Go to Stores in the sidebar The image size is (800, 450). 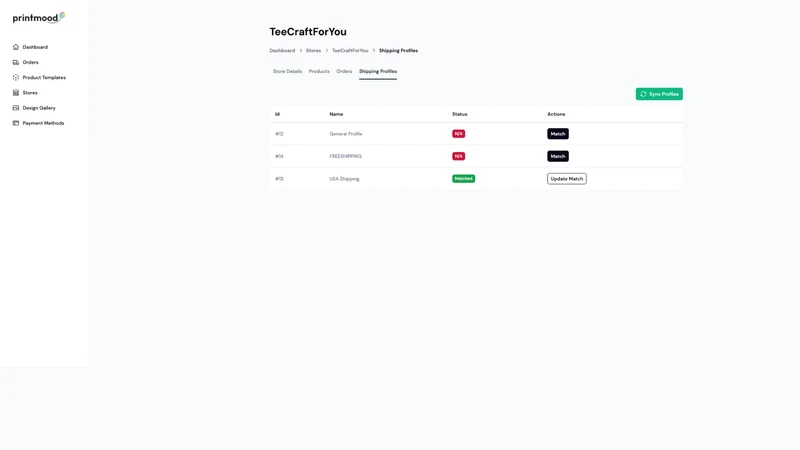click(30, 93)
